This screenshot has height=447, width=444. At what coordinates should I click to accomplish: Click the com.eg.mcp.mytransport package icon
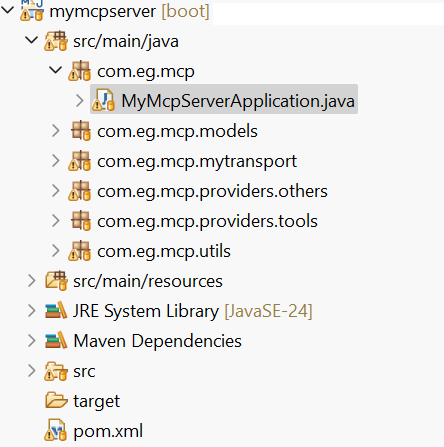79,161
